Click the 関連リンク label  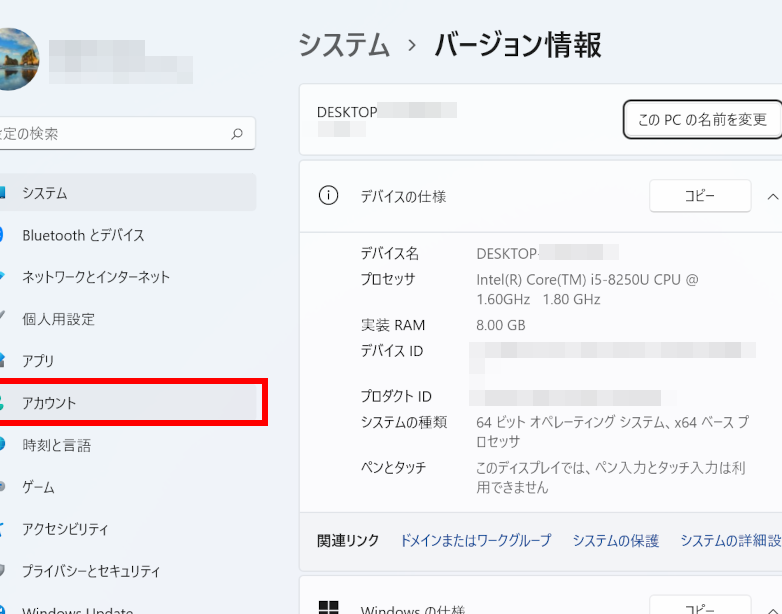348,540
